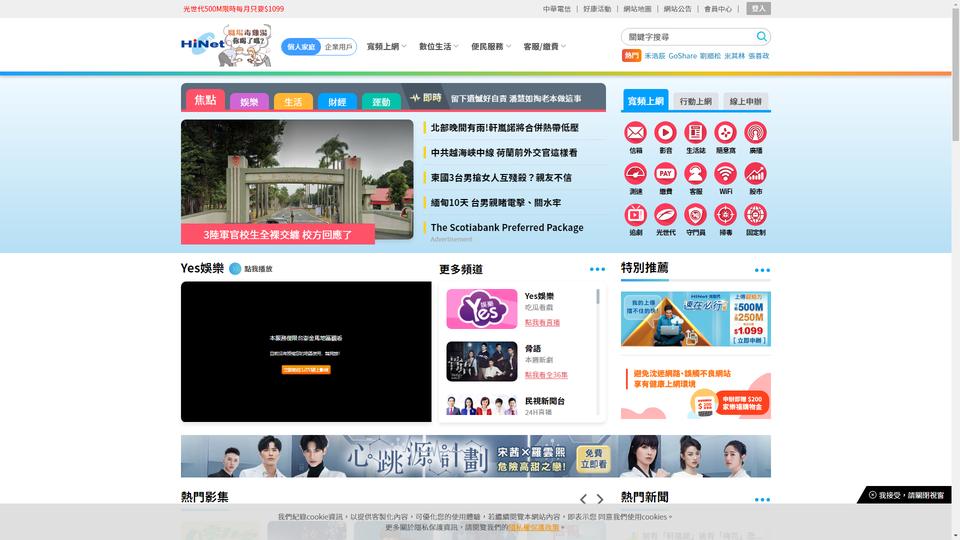Open the 信箱 mail icon
This screenshot has height=540, width=960.
636,133
